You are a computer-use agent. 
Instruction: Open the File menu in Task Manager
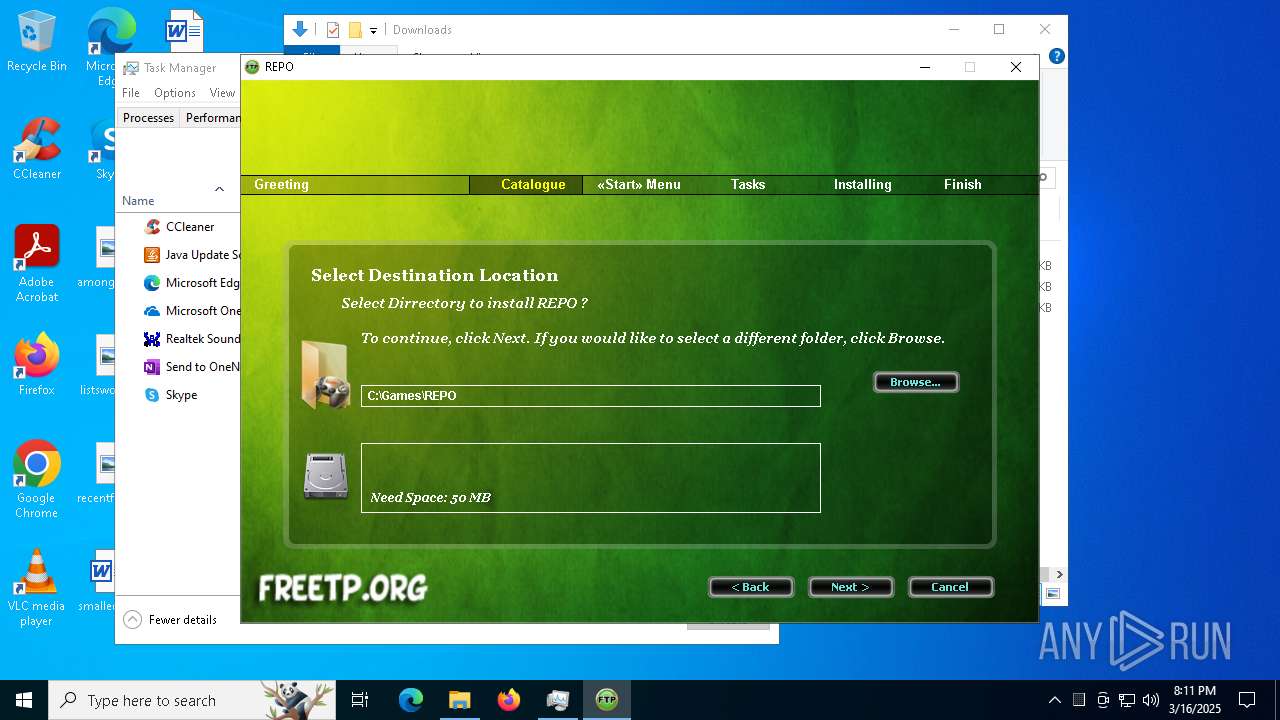pos(131,93)
